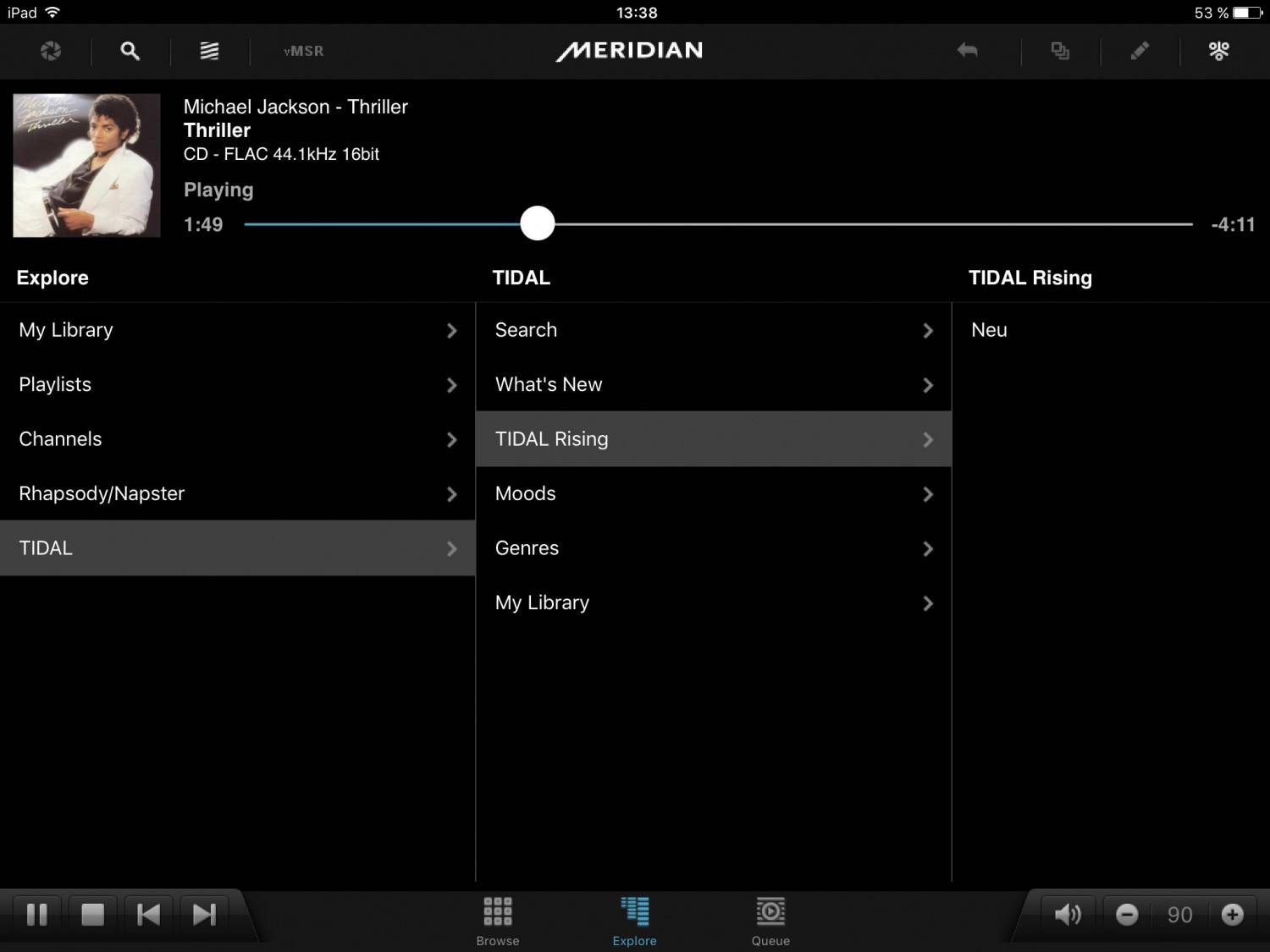1270x952 pixels.
Task: Open Rhapsody/Napster in the Explore list
Action: [238, 493]
